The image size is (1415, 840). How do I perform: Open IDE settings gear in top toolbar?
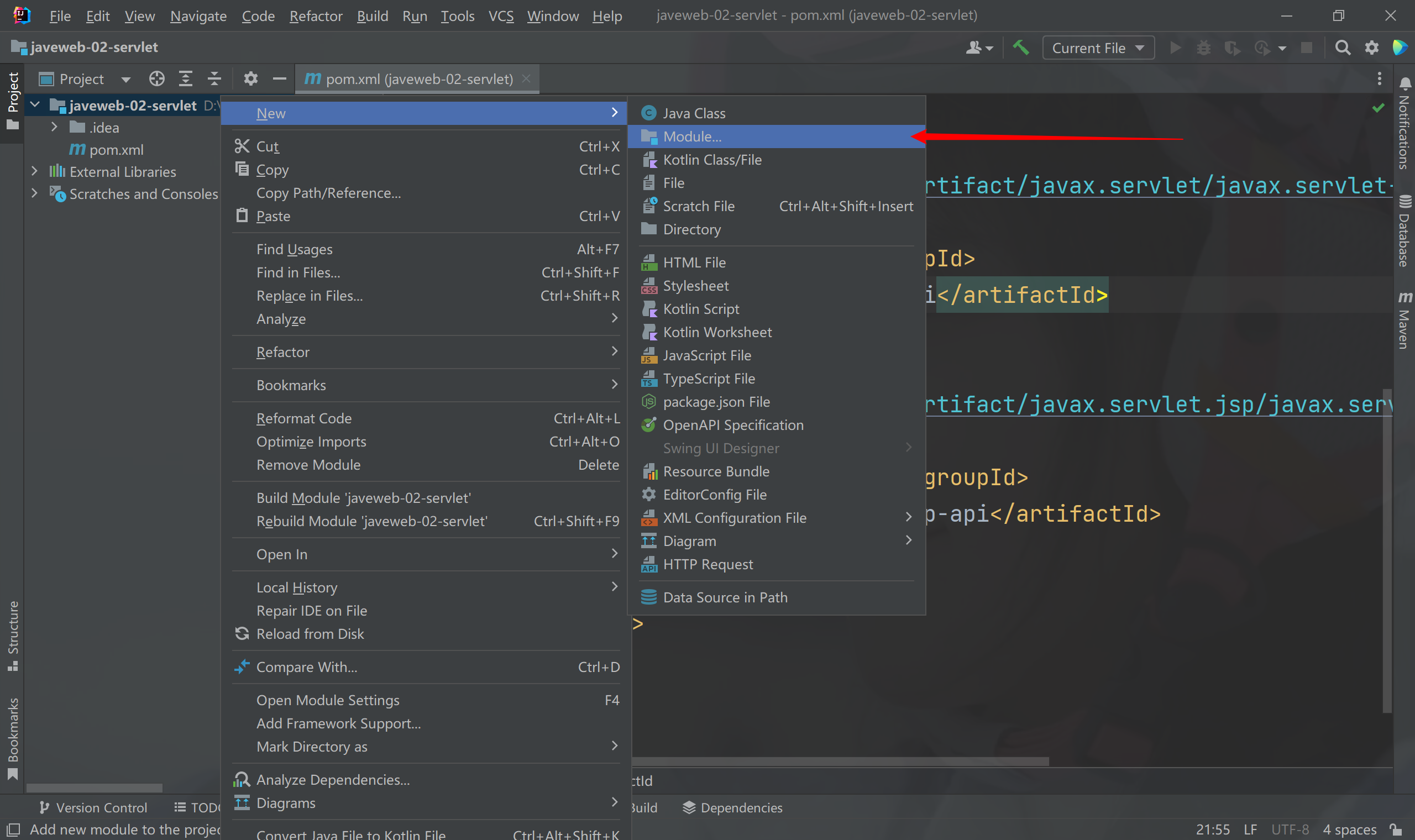coord(1371,48)
